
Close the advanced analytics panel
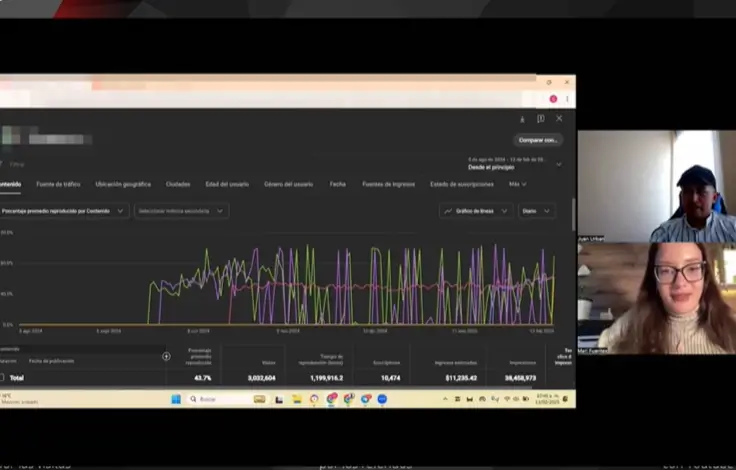[559, 118]
